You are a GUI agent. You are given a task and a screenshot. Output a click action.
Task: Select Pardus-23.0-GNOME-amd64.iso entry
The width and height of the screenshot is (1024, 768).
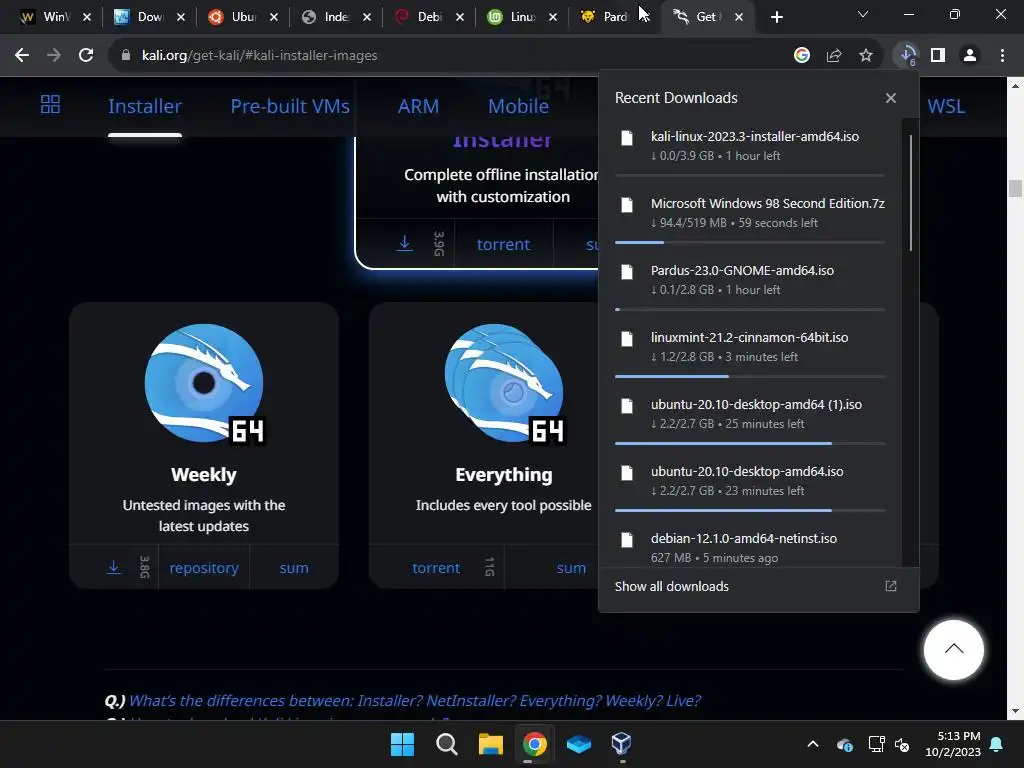tap(750, 280)
